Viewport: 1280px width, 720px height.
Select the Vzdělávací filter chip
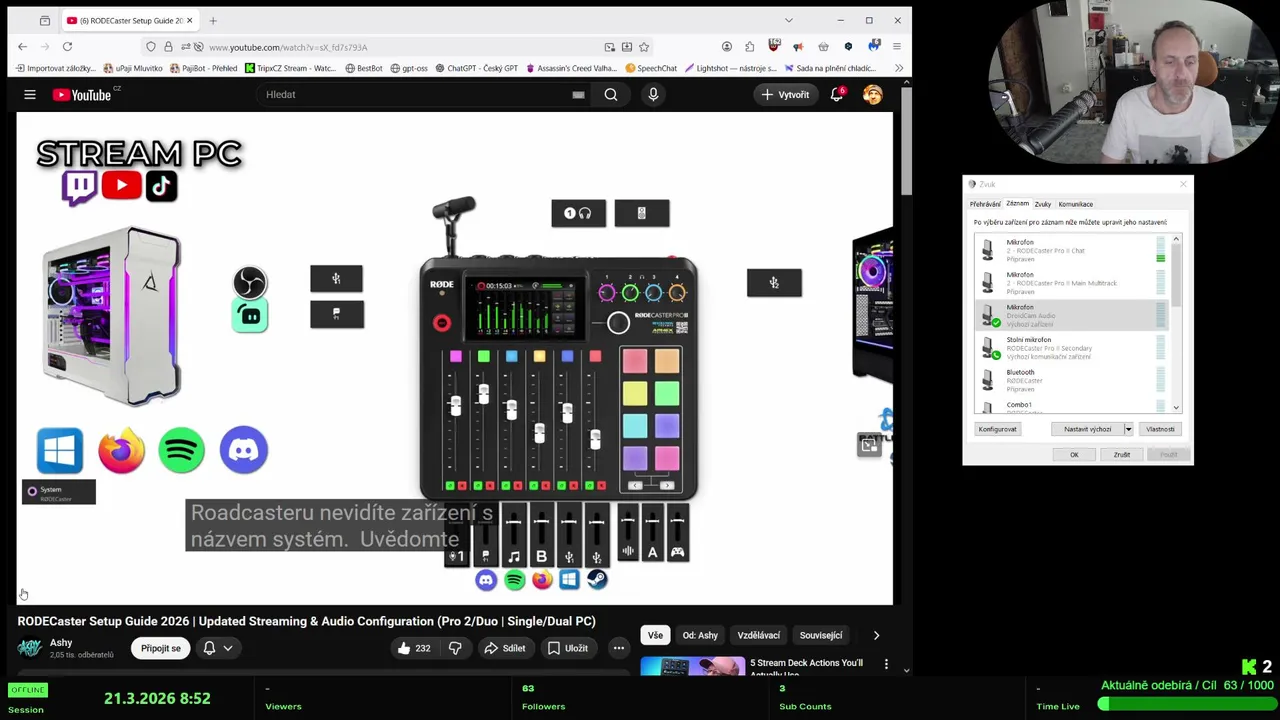[x=759, y=635]
